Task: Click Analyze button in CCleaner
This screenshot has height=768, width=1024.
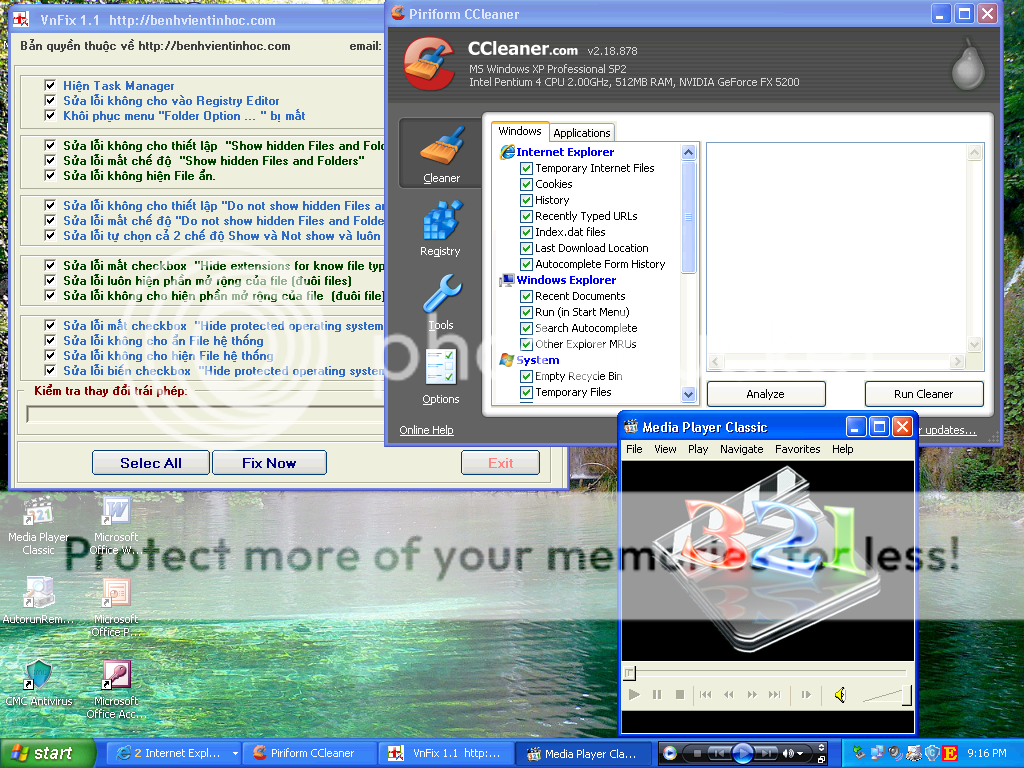Action: [x=765, y=394]
